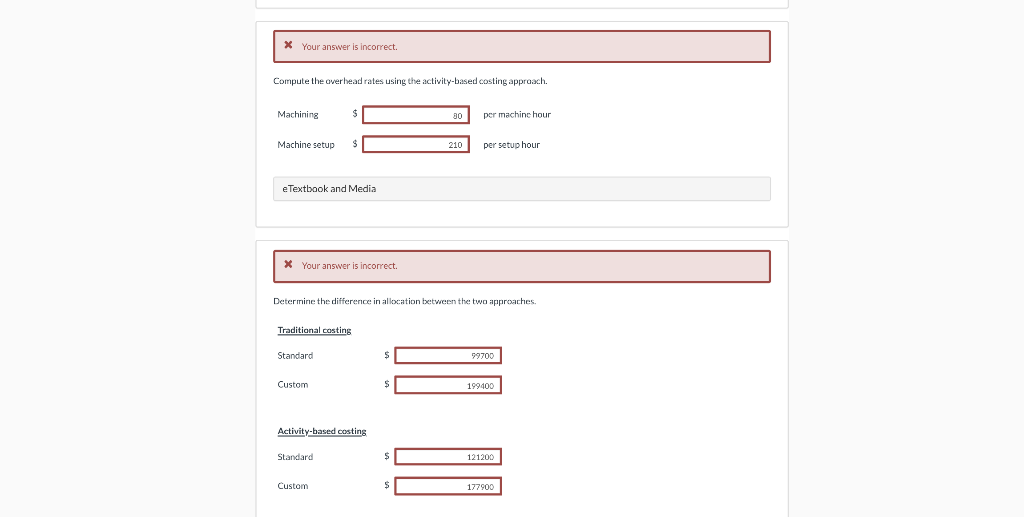Click the second 'Your answer is incorrect.' message
The image size is (1024, 517).
tap(349, 266)
